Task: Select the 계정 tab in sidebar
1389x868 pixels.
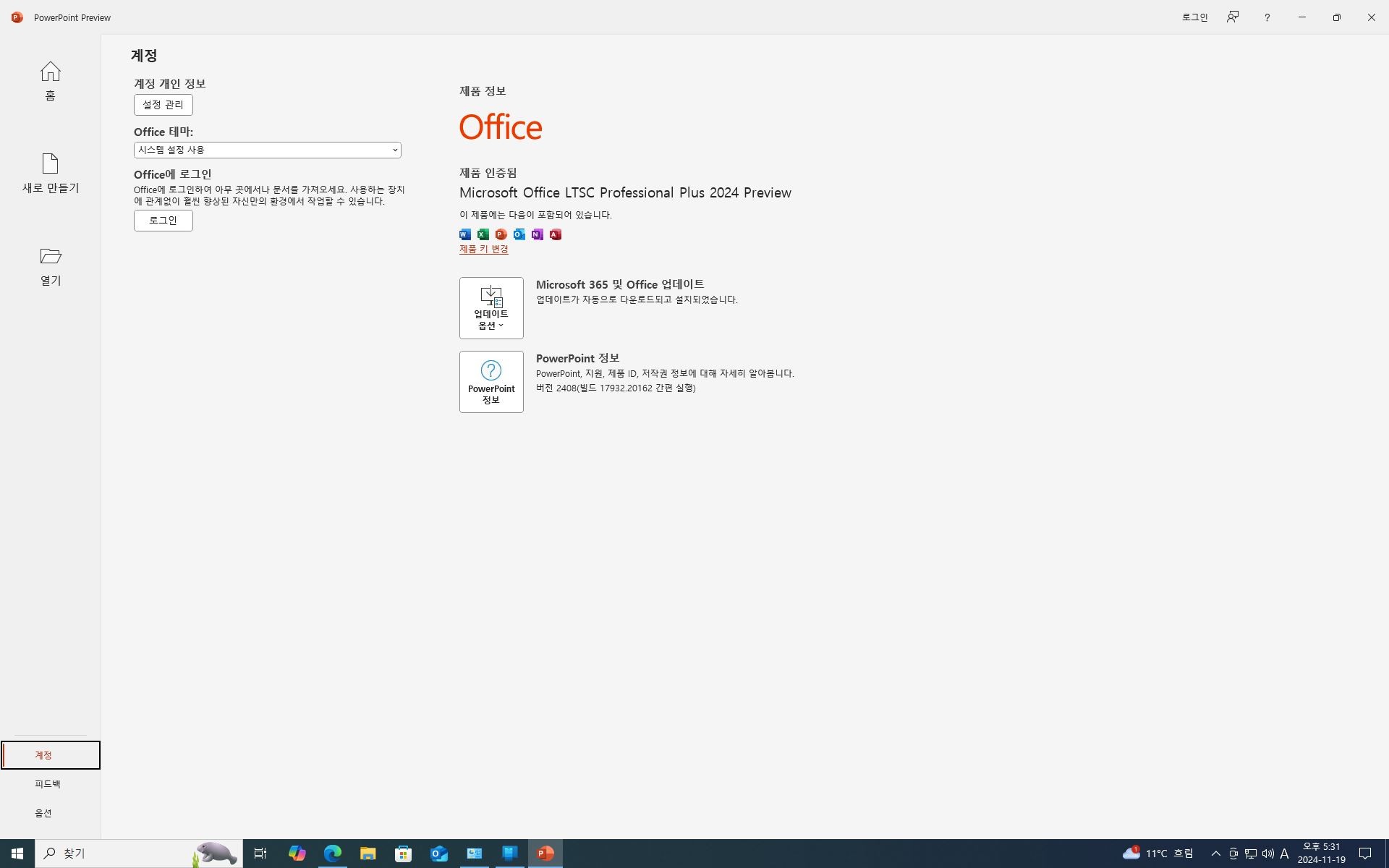Action: coord(50,755)
